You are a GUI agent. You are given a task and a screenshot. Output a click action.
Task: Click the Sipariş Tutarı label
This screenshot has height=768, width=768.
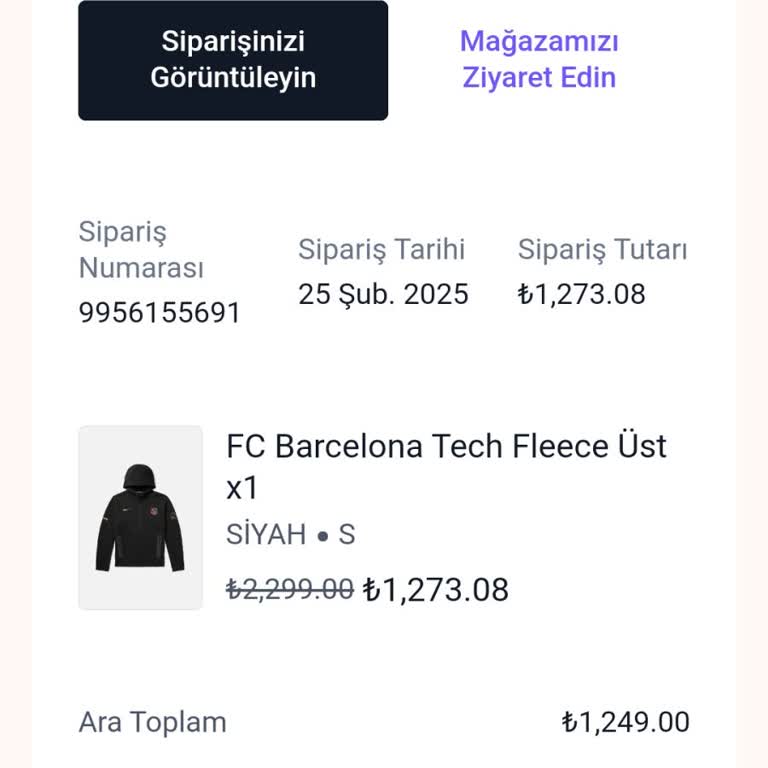point(602,250)
